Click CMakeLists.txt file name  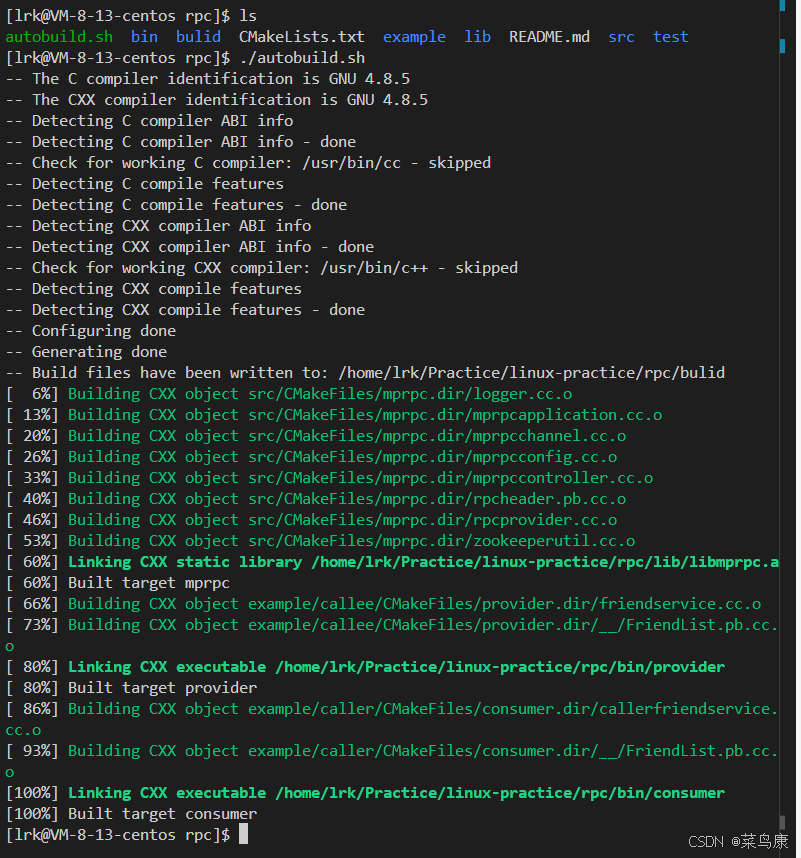click(x=301, y=37)
